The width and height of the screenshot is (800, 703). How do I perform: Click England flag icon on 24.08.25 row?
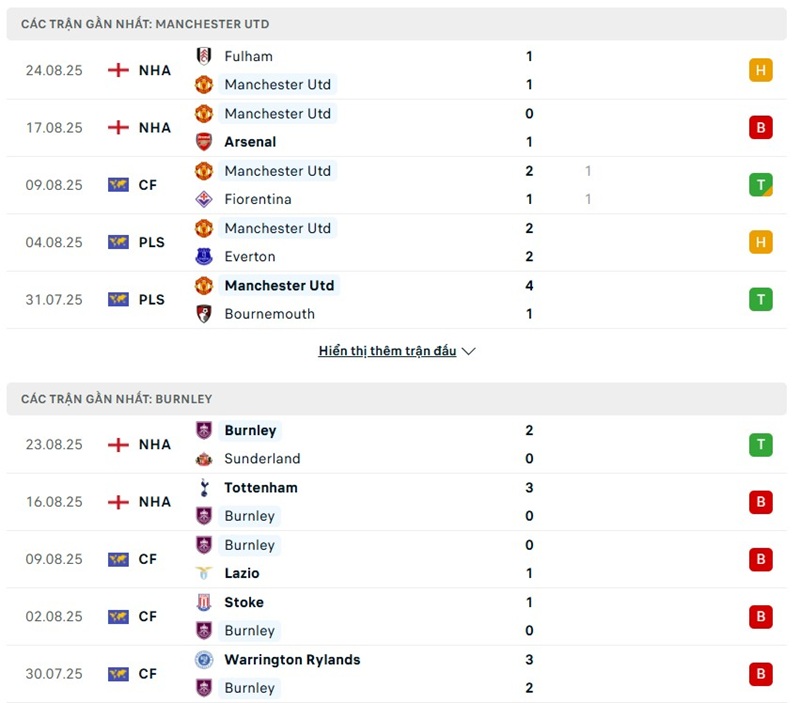[118, 70]
